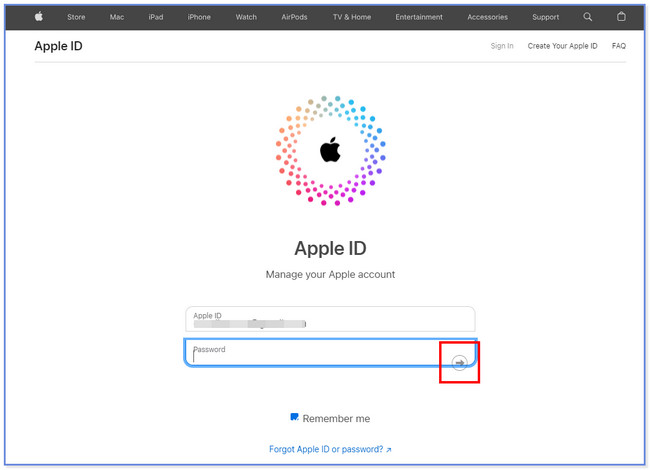Image resolution: width=650 pixels, height=470 pixels.
Task: Open the Store menu
Action: tap(76, 17)
